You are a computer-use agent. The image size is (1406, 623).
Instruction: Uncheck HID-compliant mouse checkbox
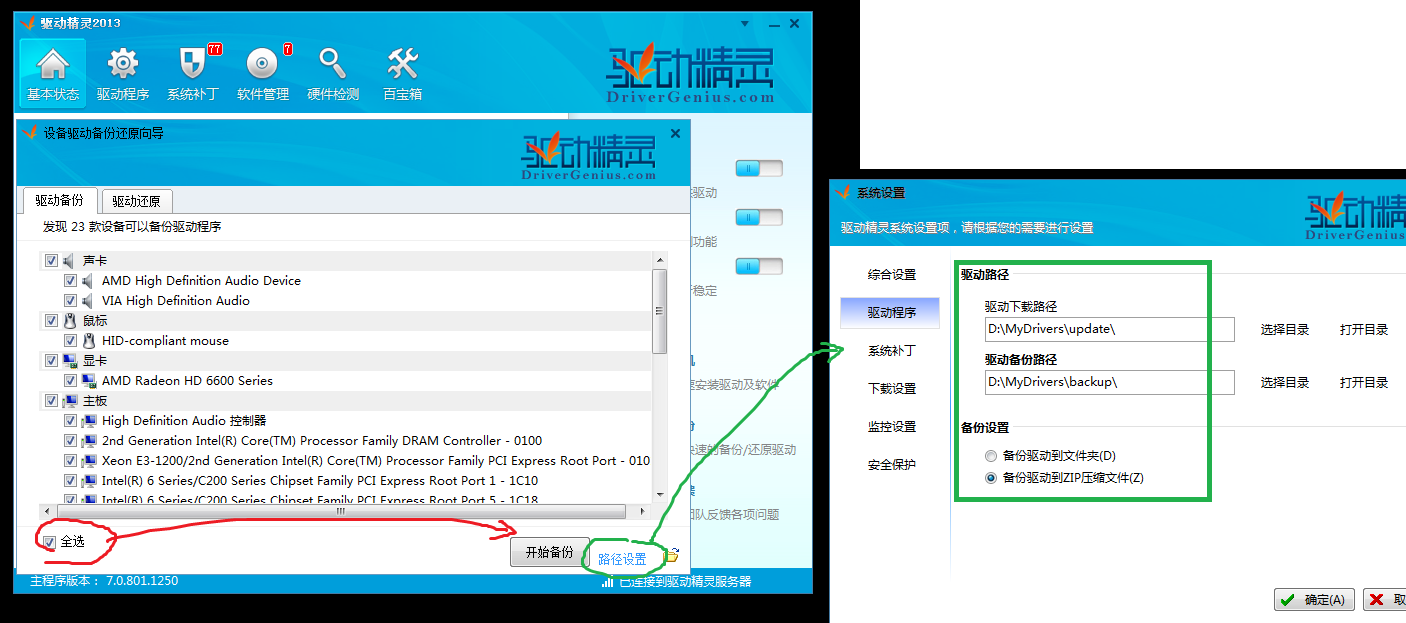(x=70, y=341)
